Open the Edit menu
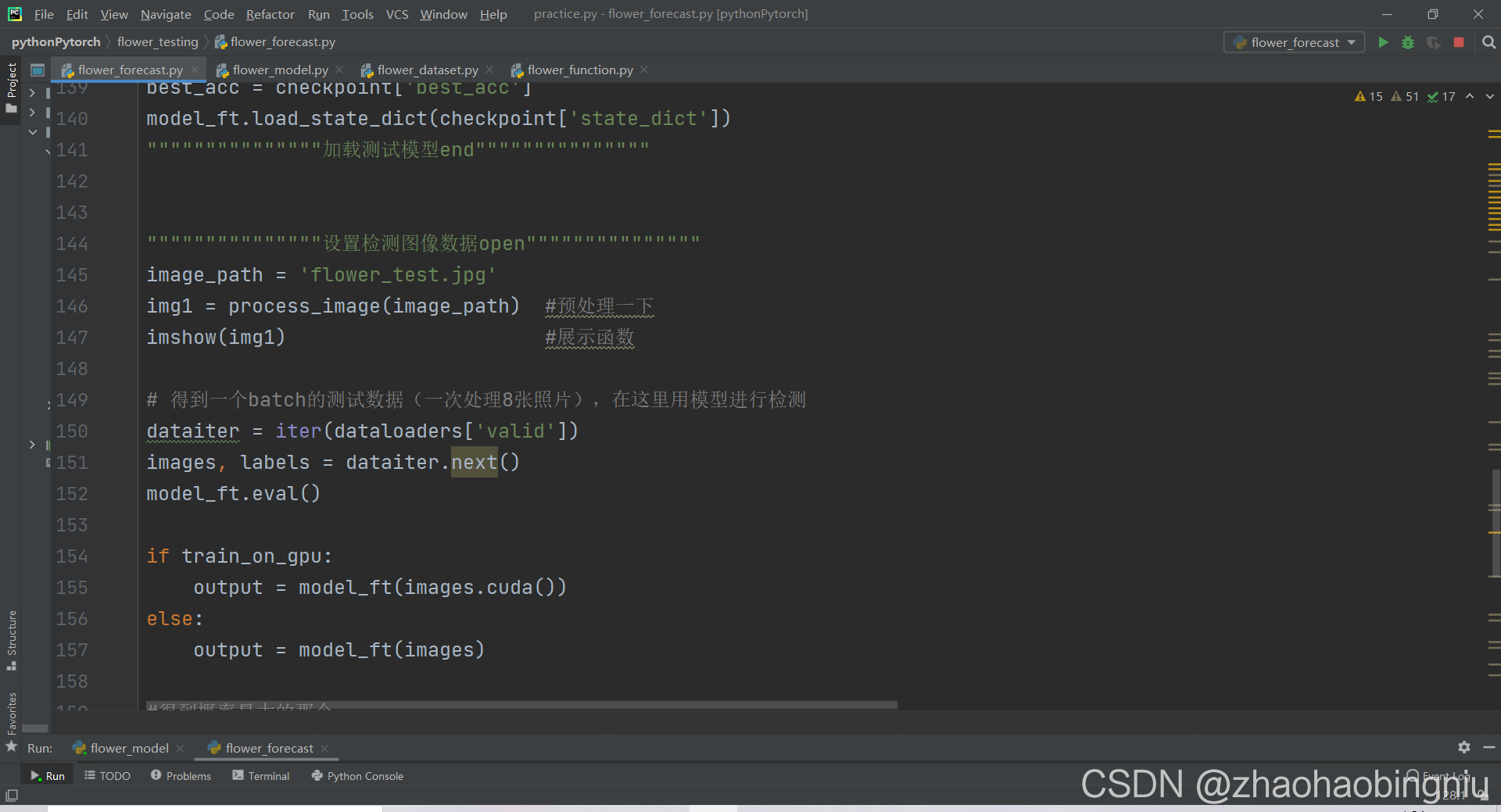This screenshot has height=812, width=1501. point(77,14)
